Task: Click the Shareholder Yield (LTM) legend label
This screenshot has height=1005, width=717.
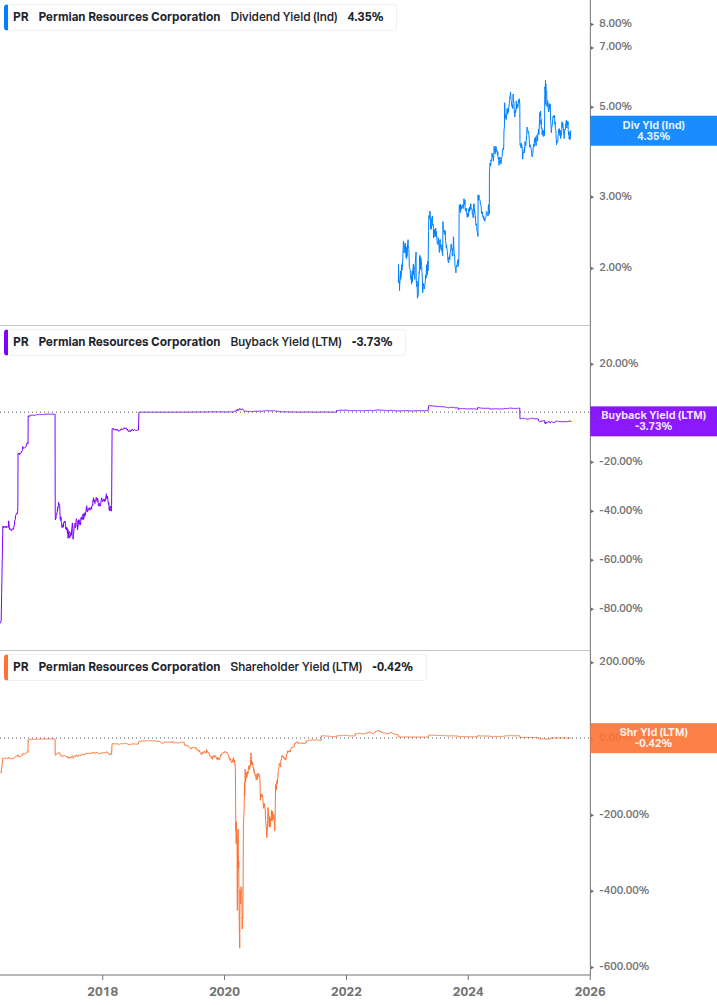Action: coord(296,667)
